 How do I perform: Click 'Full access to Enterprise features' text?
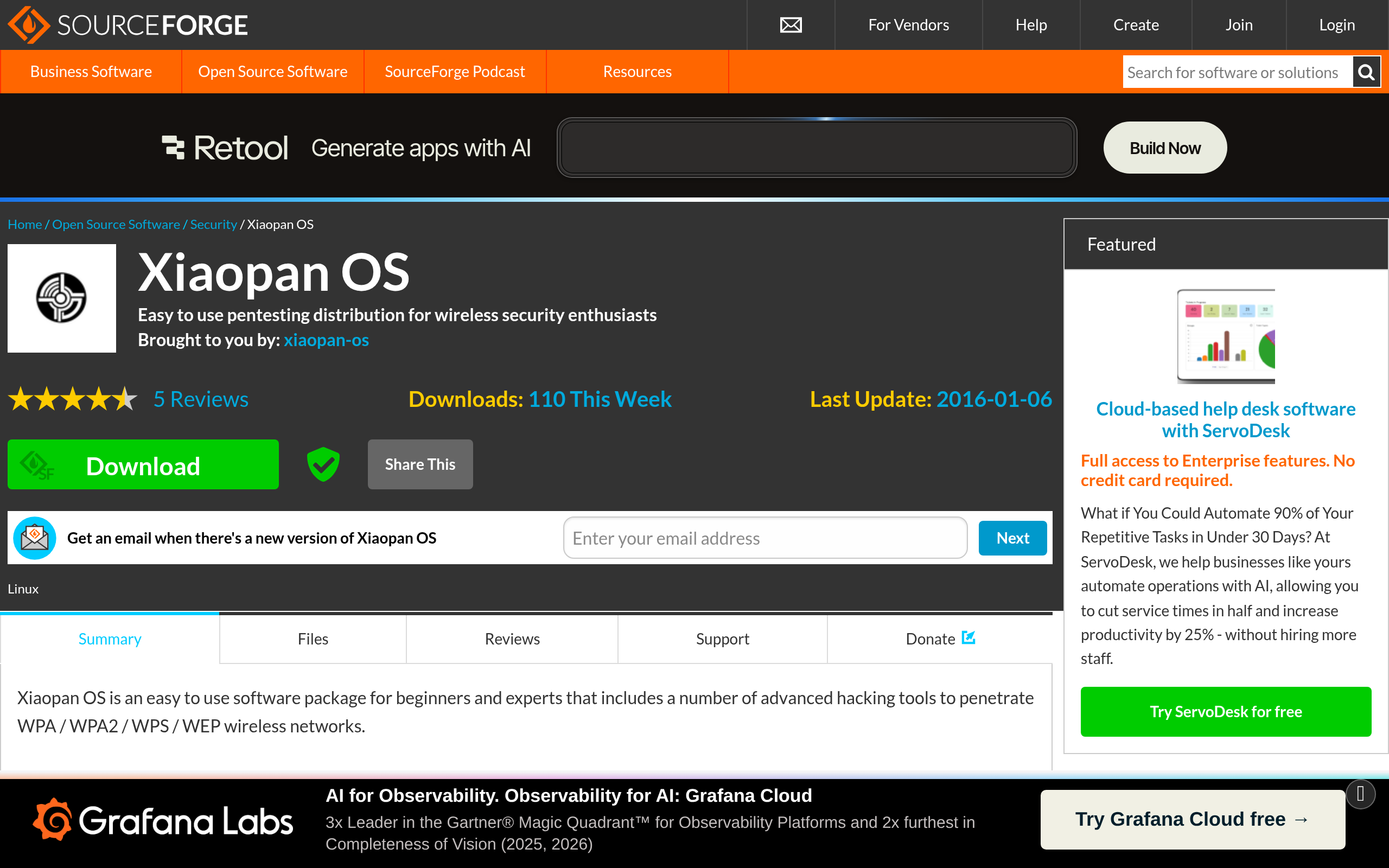click(x=1218, y=470)
